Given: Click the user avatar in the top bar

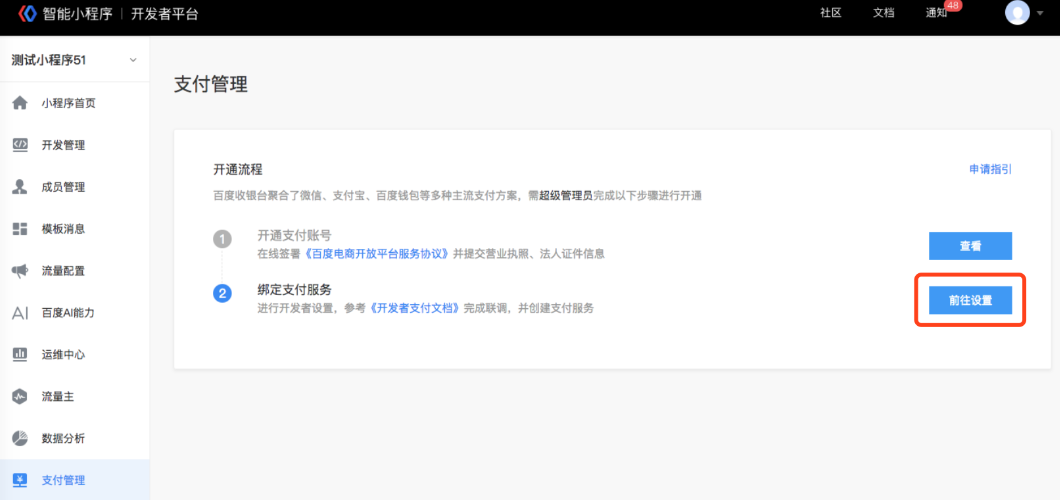Looking at the screenshot, I should coord(1017,13).
